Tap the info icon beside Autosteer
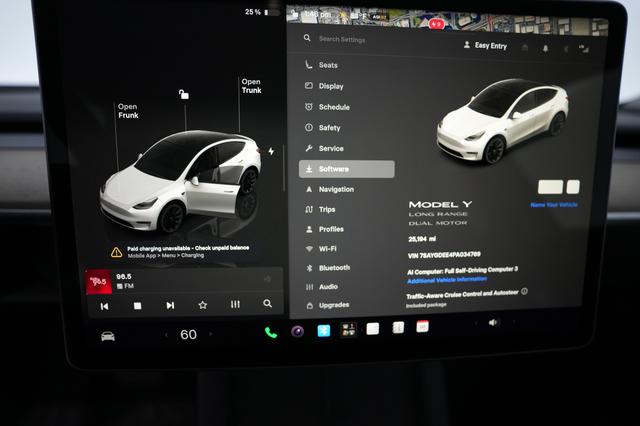Screen dimensions: 640x426 pyautogui.click(x=524, y=291)
